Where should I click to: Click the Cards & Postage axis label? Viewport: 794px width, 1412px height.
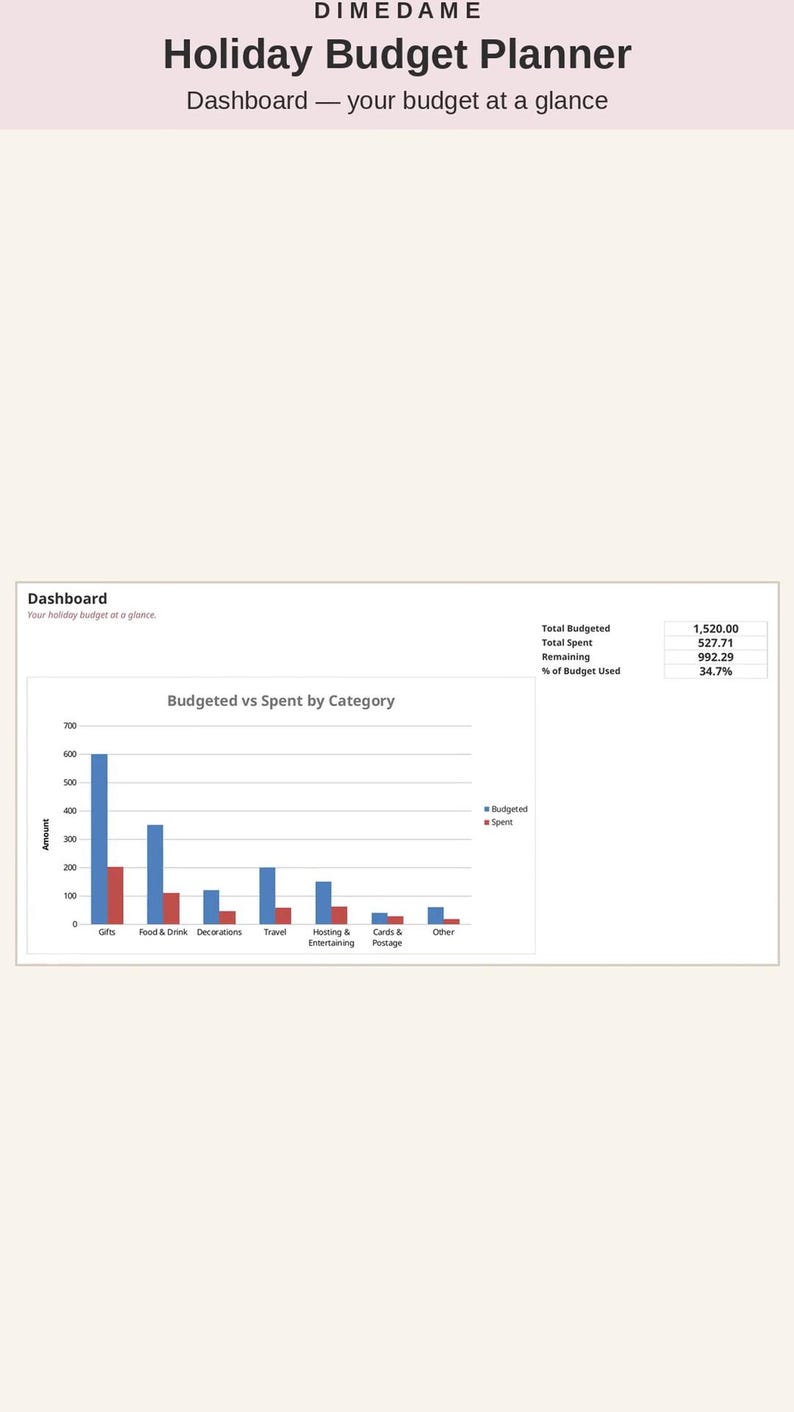tap(387, 937)
